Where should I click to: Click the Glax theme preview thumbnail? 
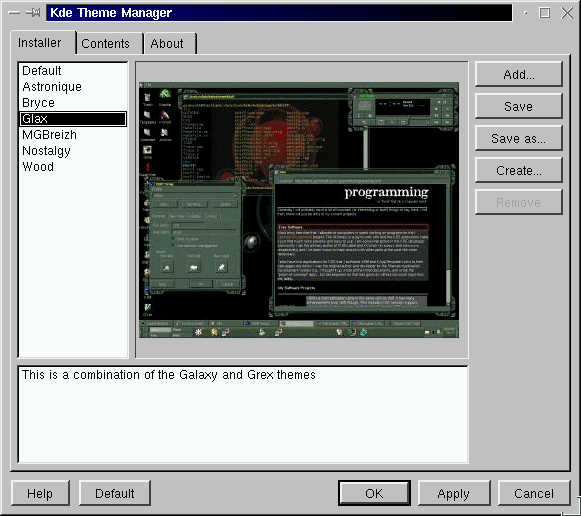[299, 210]
